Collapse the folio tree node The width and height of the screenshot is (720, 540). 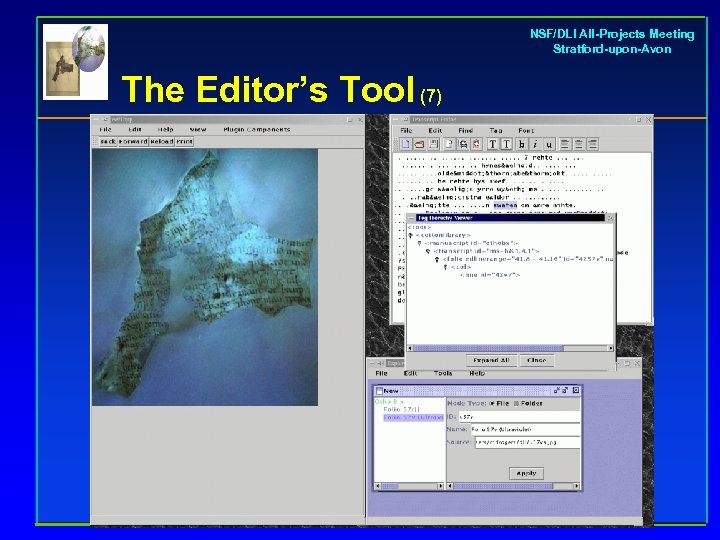click(437, 259)
